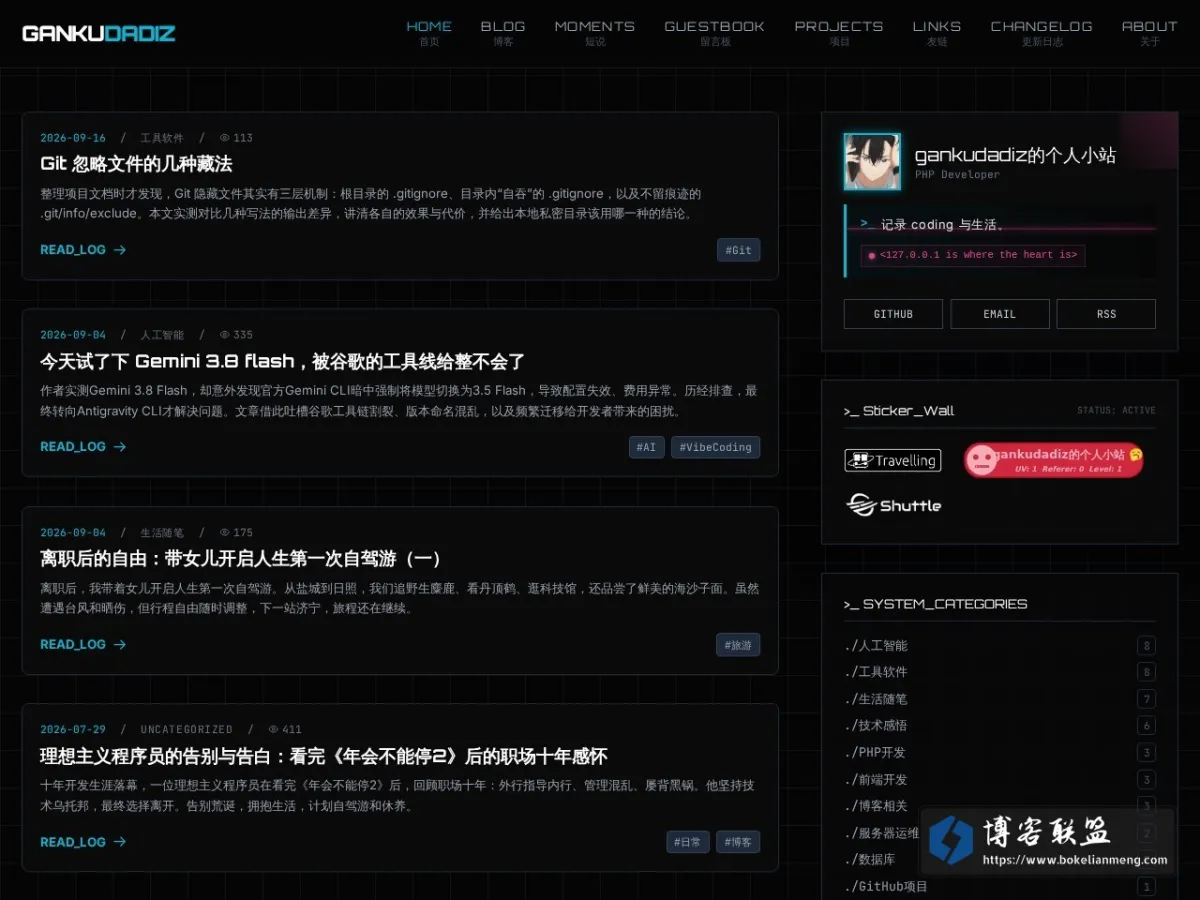Open the Shuttle sticker badge
Viewport: 1200px width, 900px height.
(x=893, y=505)
